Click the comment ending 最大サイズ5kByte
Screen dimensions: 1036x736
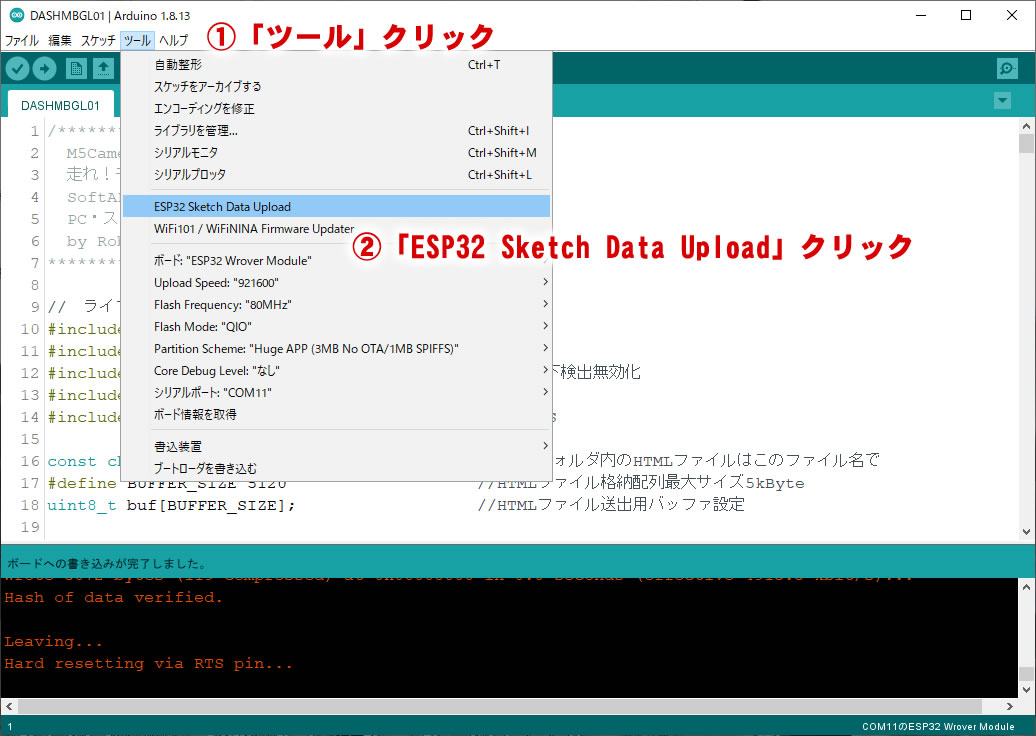[640, 483]
